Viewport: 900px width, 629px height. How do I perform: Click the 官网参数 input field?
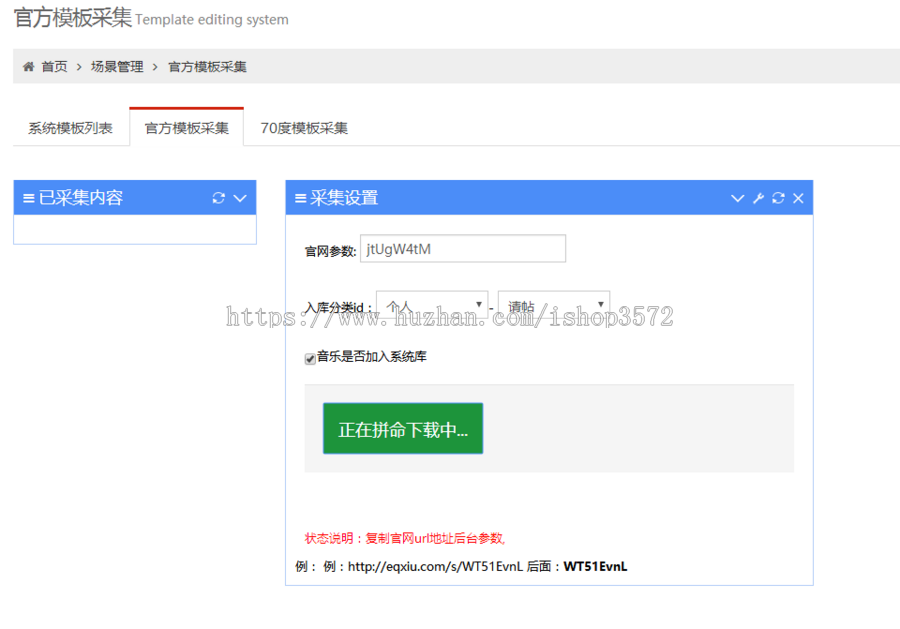click(463, 248)
